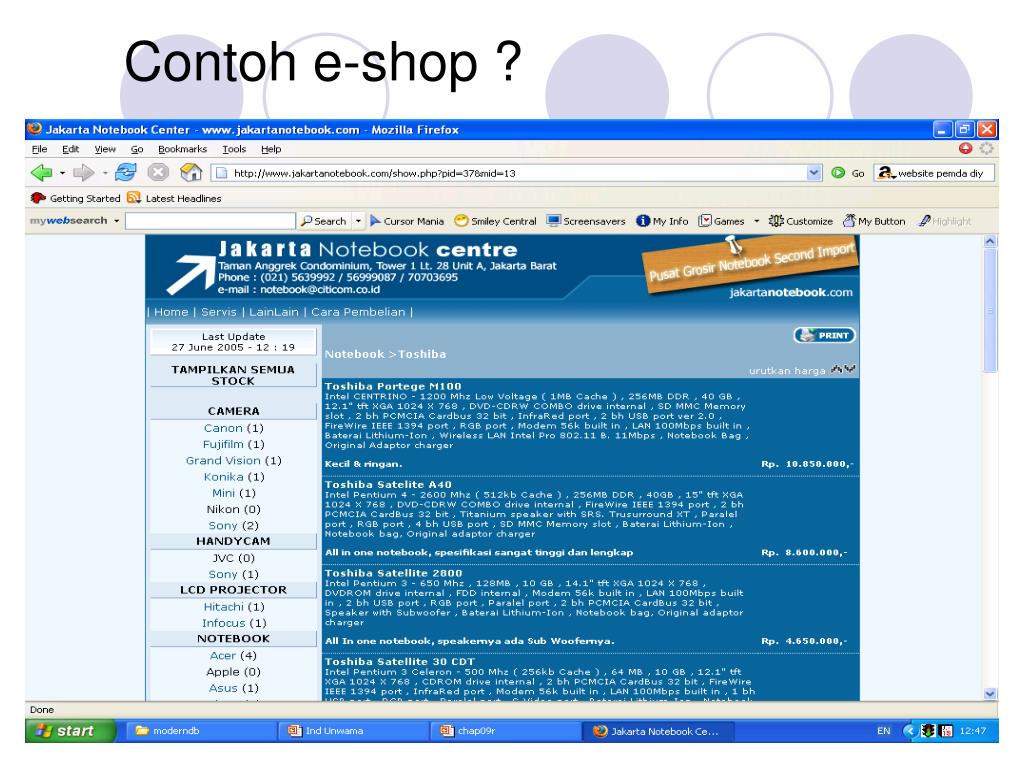Reload the page with the Refresh icon

point(125,172)
